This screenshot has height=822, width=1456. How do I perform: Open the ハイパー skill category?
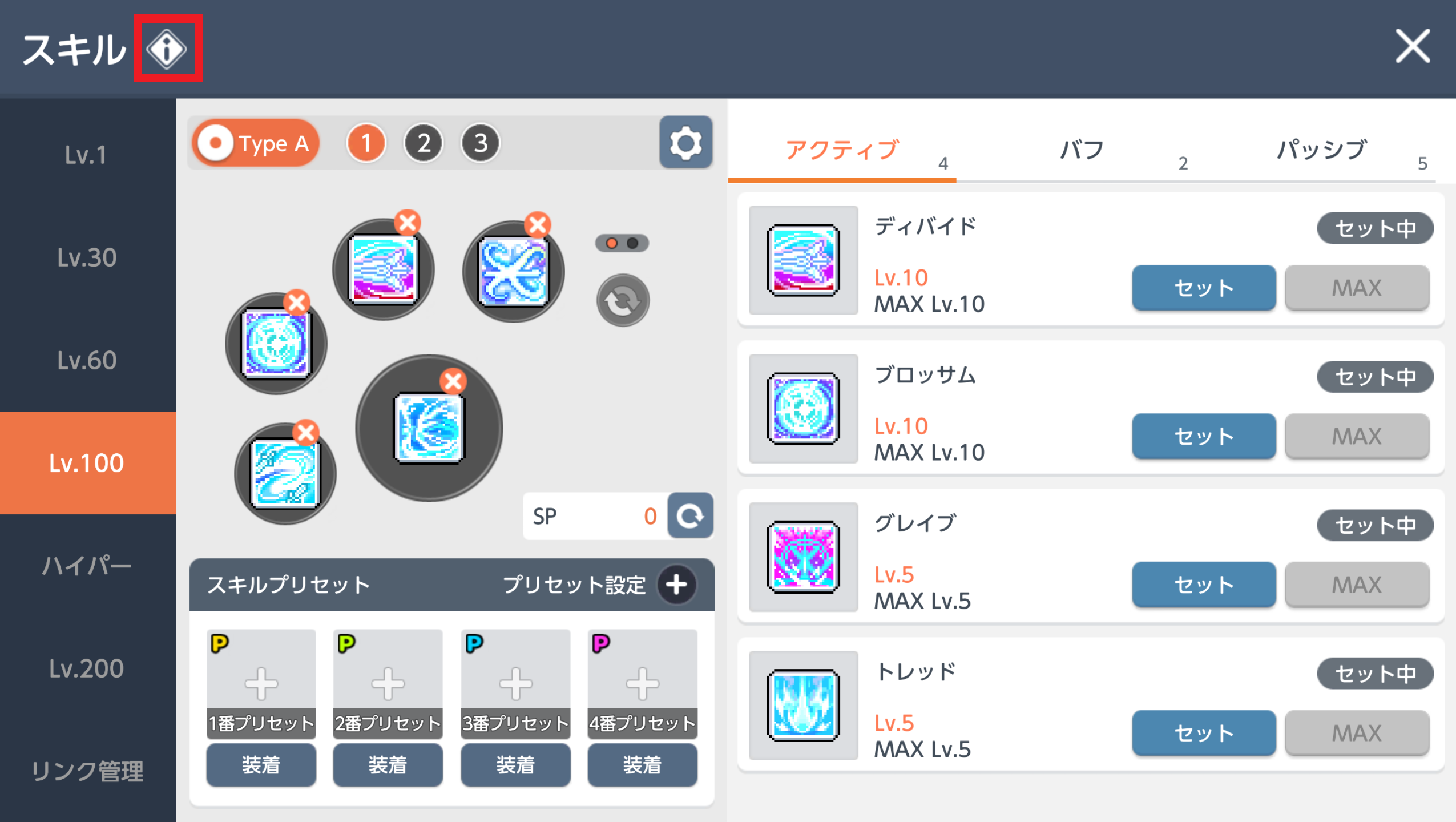coord(88,566)
